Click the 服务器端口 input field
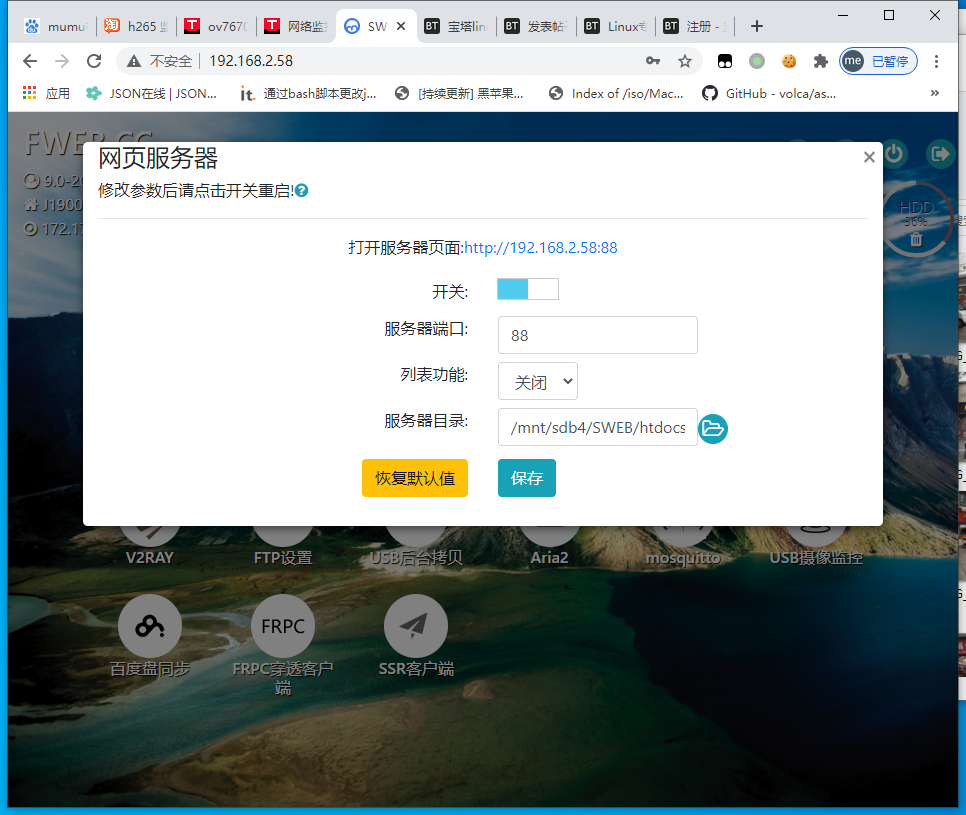 point(598,335)
